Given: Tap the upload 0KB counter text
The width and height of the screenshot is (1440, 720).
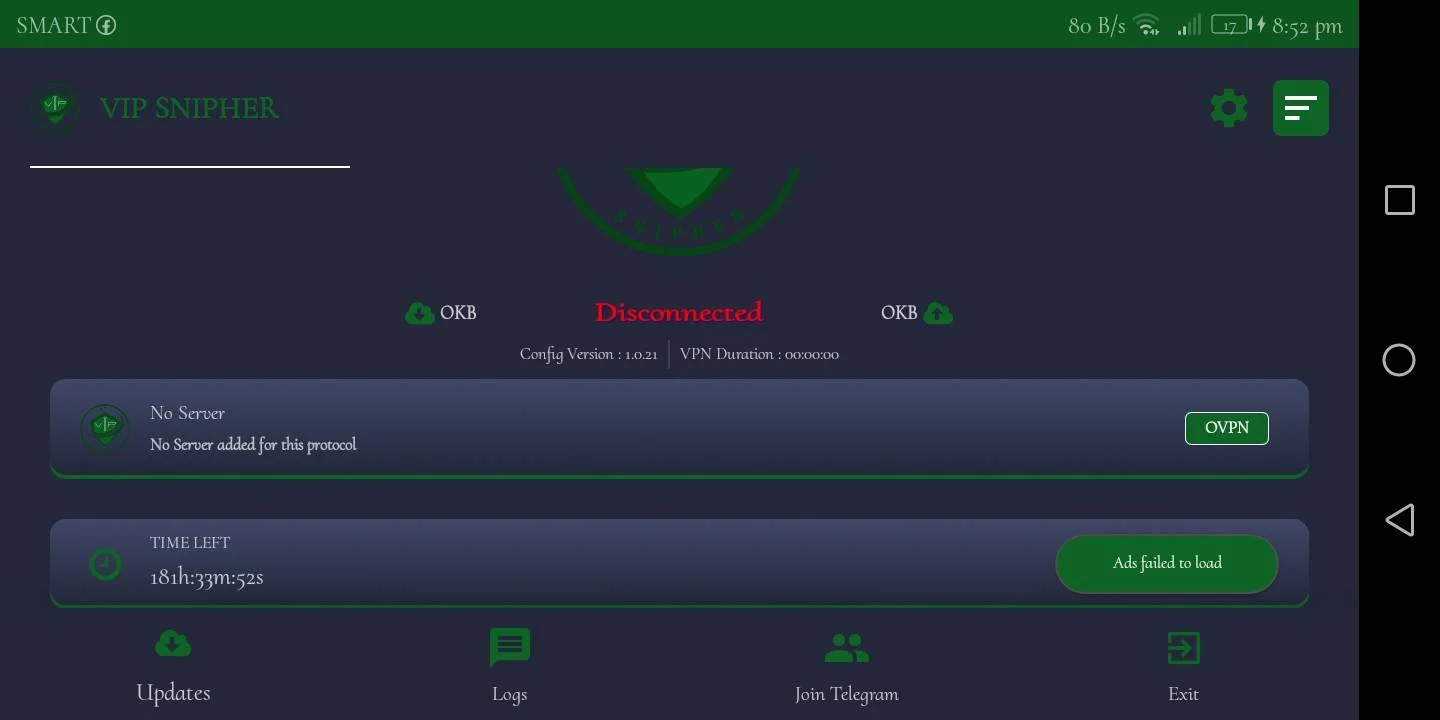Looking at the screenshot, I should [899, 313].
